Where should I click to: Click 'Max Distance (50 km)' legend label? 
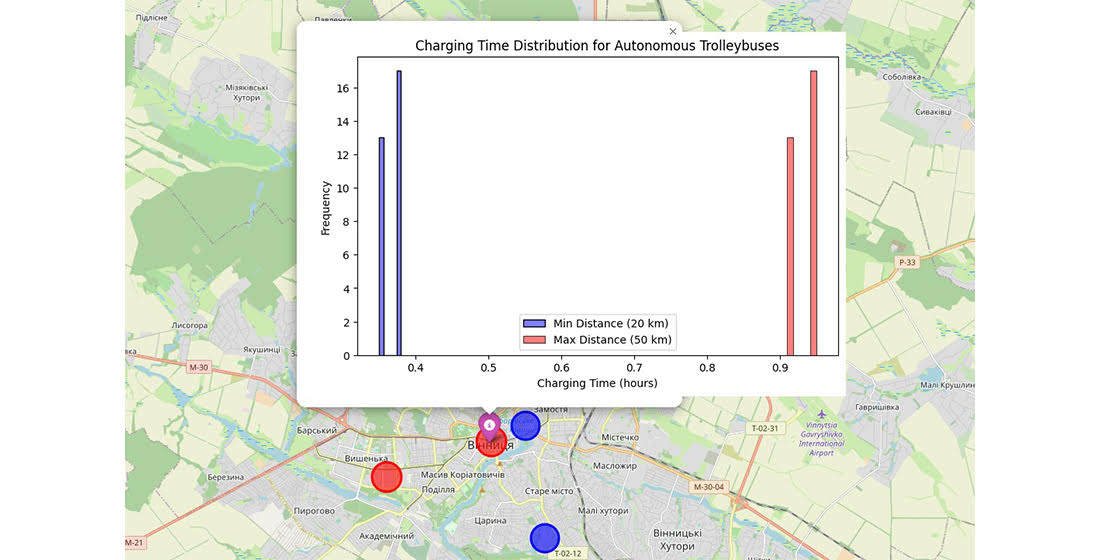[x=612, y=340]
